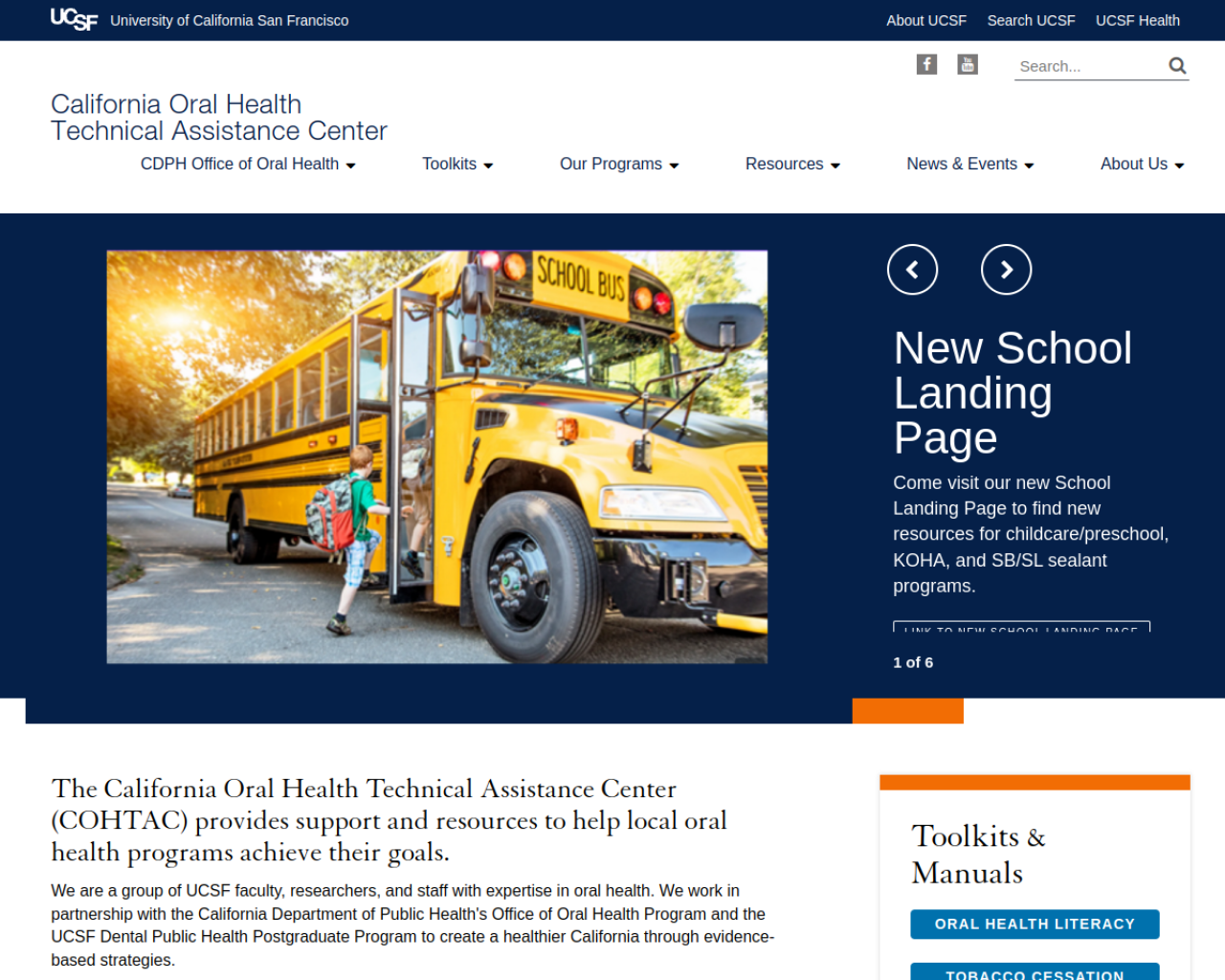The width and height of the screenshot is (1225, 980).
Task: Expand the About Us dropdown menu
Action: coord(1143,164)
